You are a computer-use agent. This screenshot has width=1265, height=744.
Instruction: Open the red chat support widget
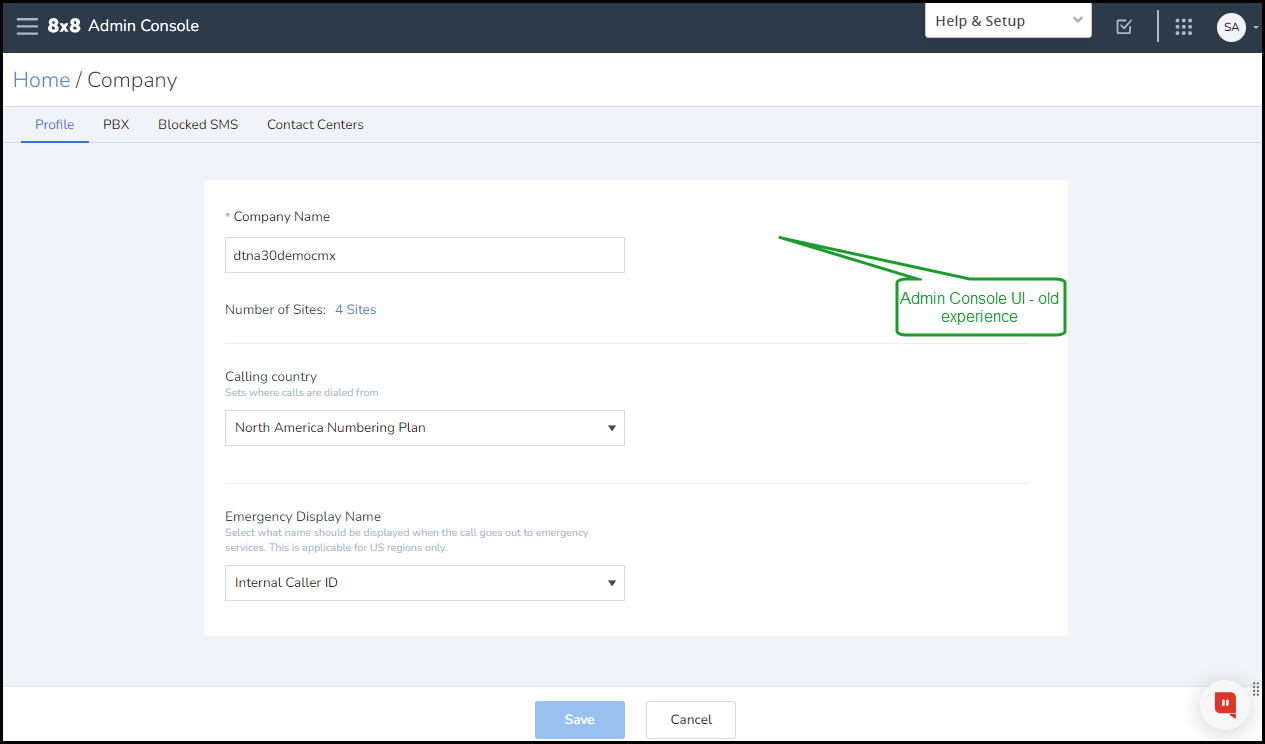point(1225,704)
